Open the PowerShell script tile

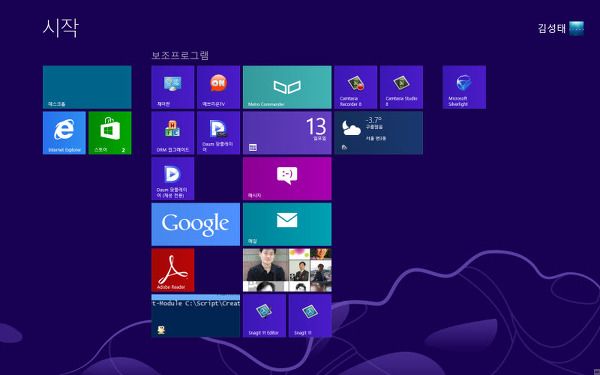(196, 316)
